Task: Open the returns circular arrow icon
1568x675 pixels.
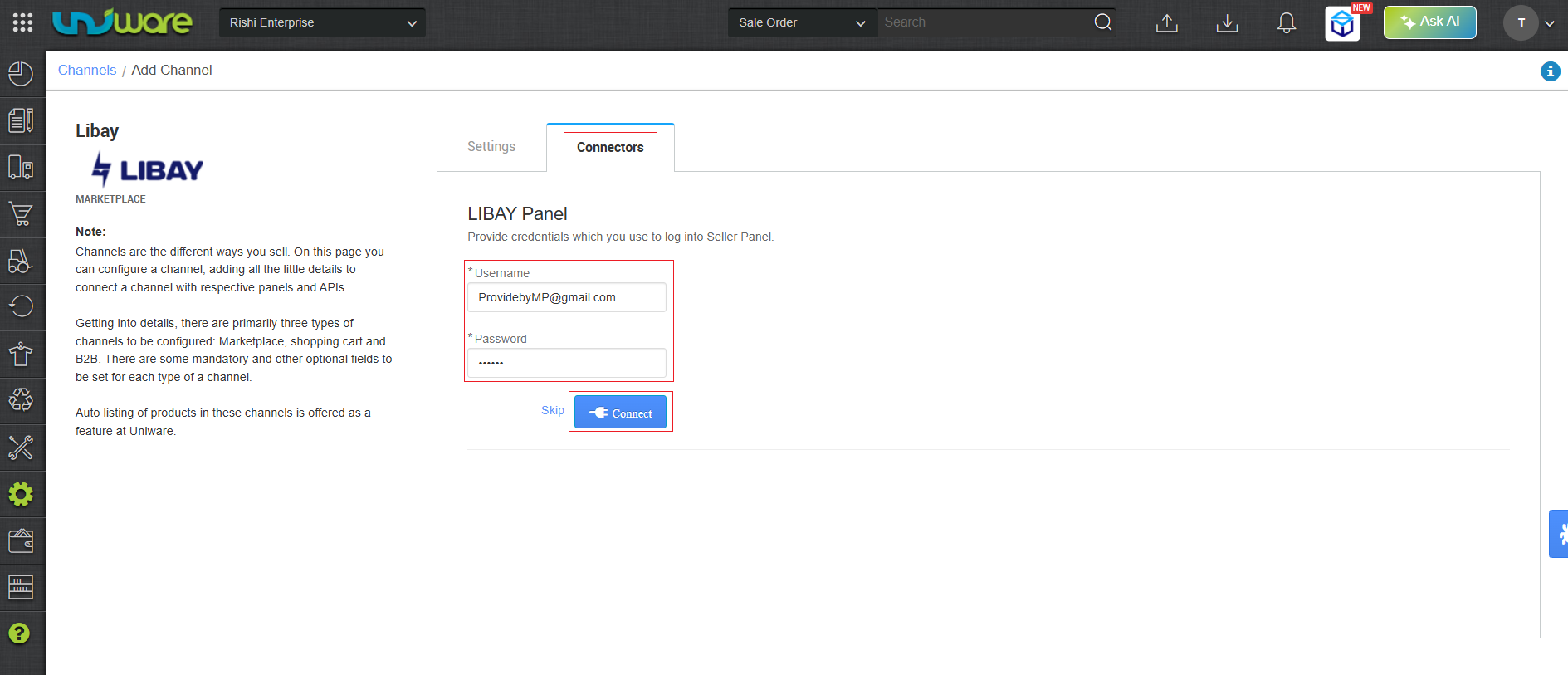Action: 21,306
